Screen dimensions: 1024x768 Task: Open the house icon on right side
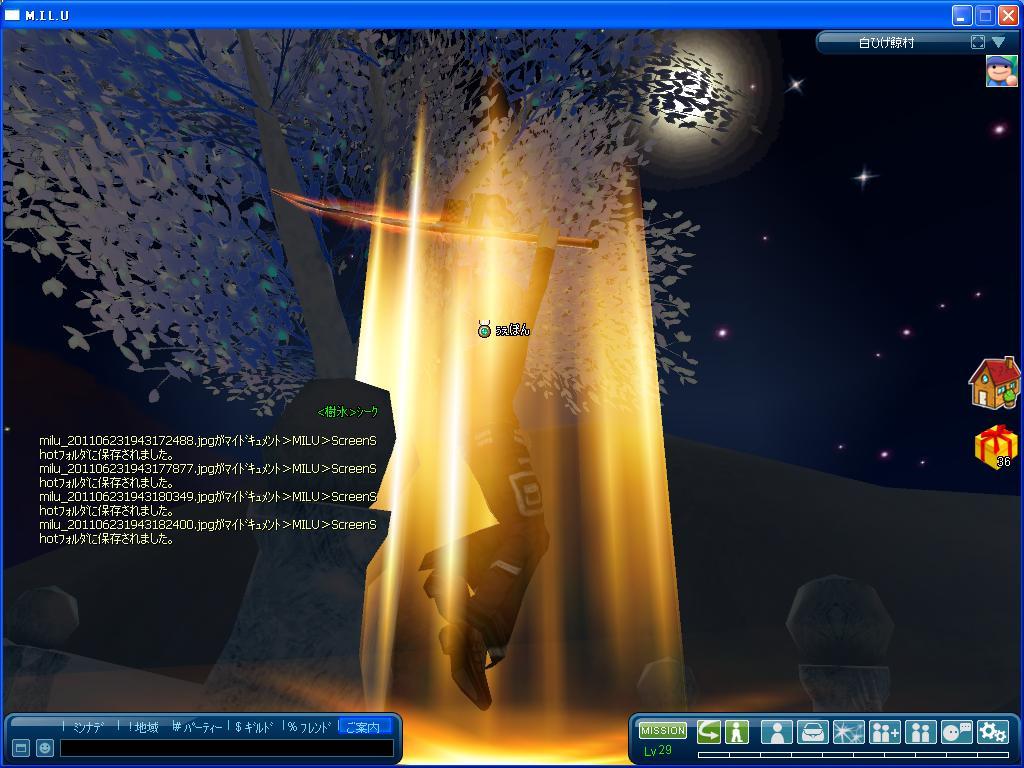994,383
